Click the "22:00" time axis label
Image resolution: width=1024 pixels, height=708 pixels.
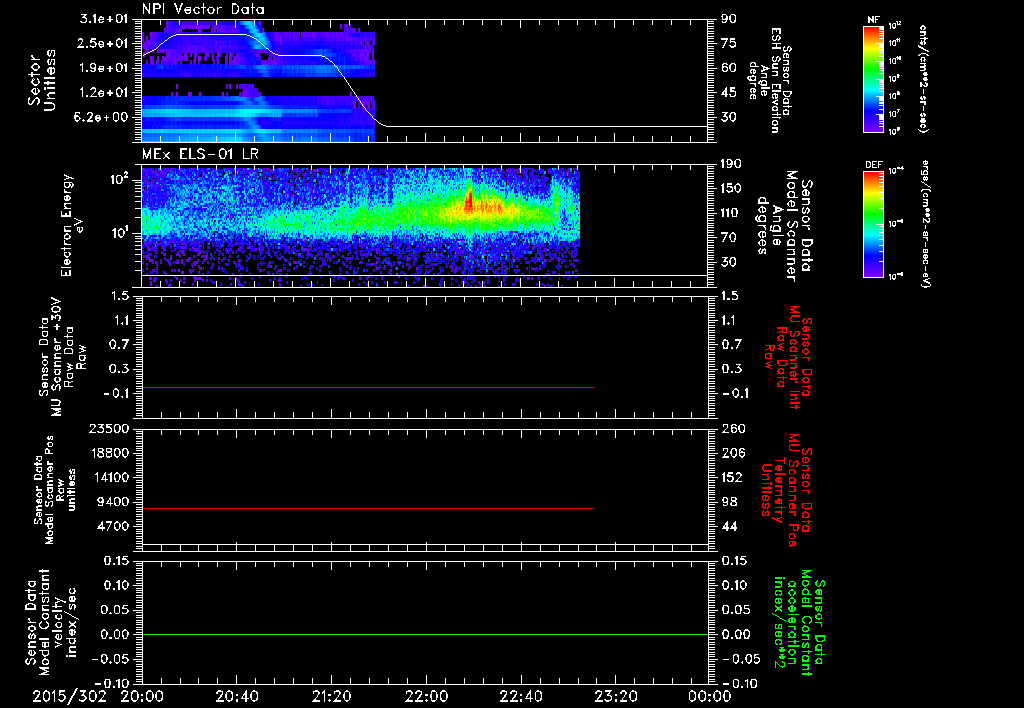click(426, 696)
